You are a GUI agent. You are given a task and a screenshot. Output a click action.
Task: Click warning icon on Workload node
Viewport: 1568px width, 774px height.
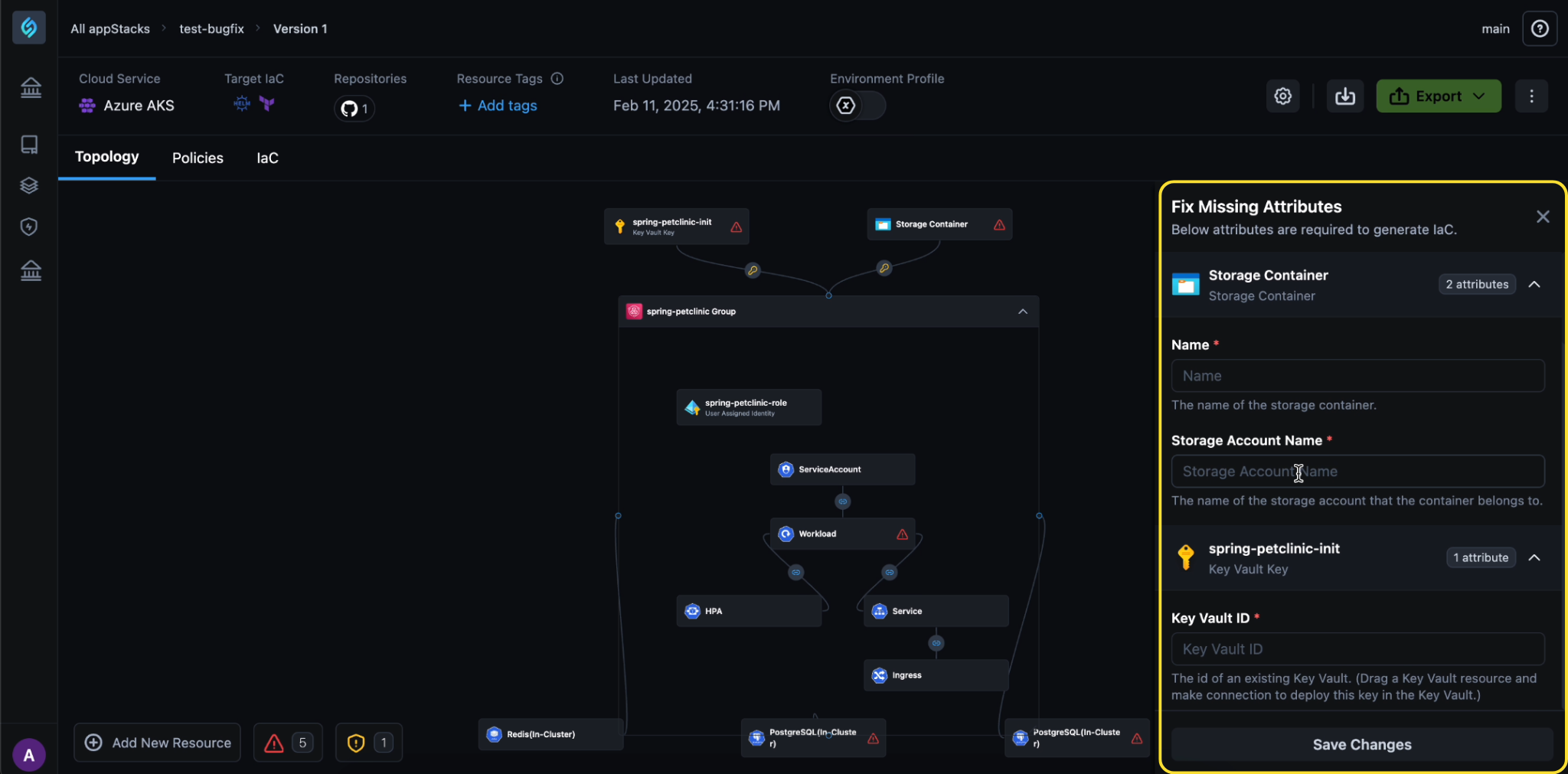point(903,534)
